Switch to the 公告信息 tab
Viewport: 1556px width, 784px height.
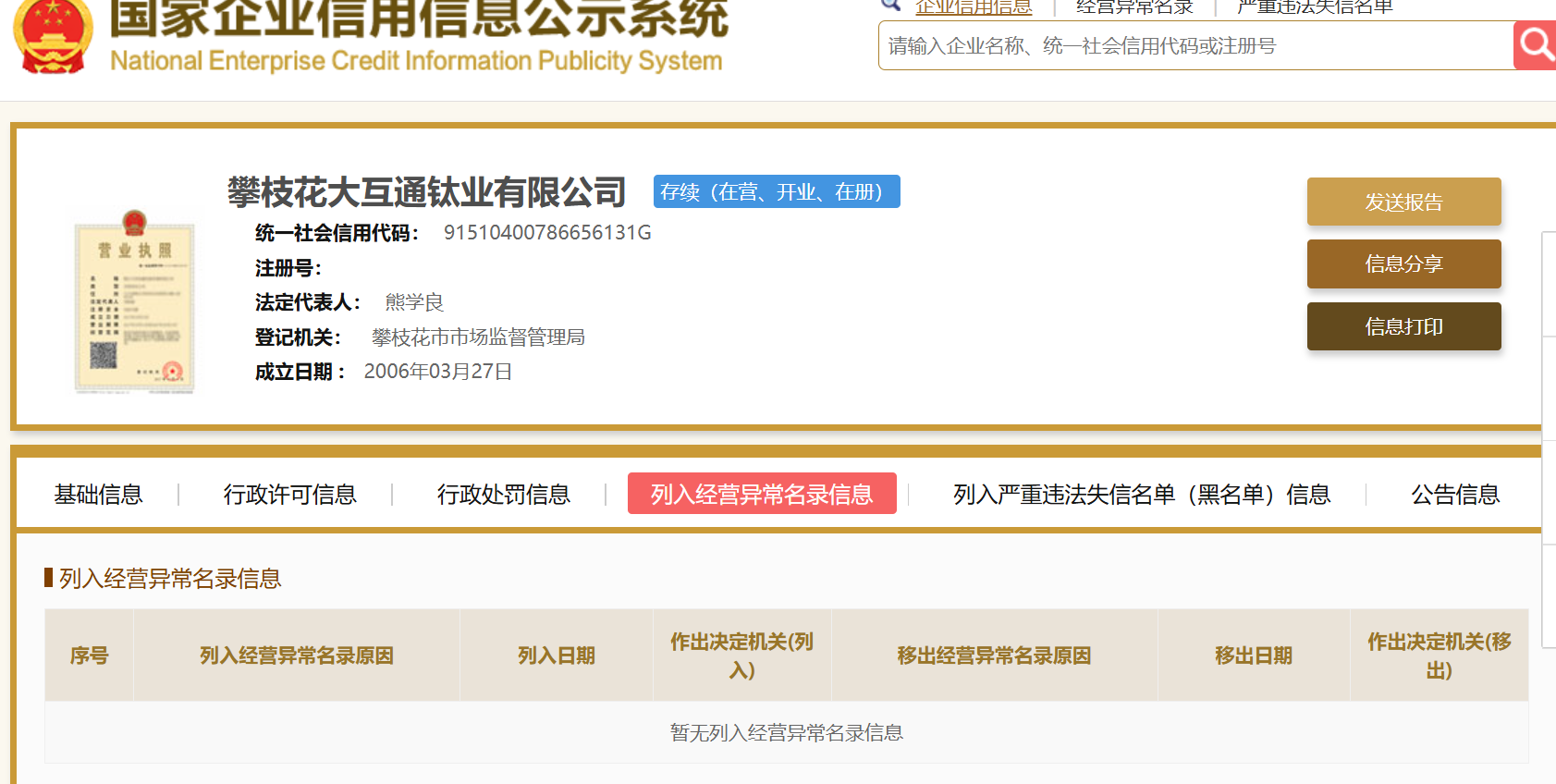click(x=1455, y=495)
